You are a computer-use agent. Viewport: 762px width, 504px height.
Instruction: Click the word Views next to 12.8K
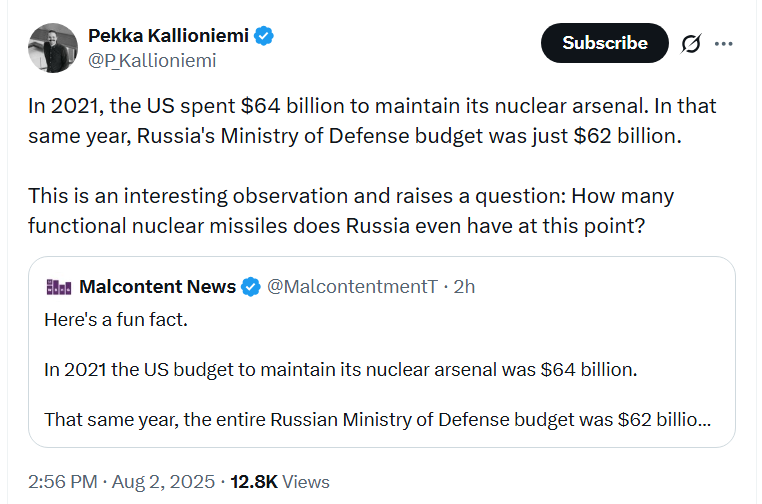click(x=306, y=482)
